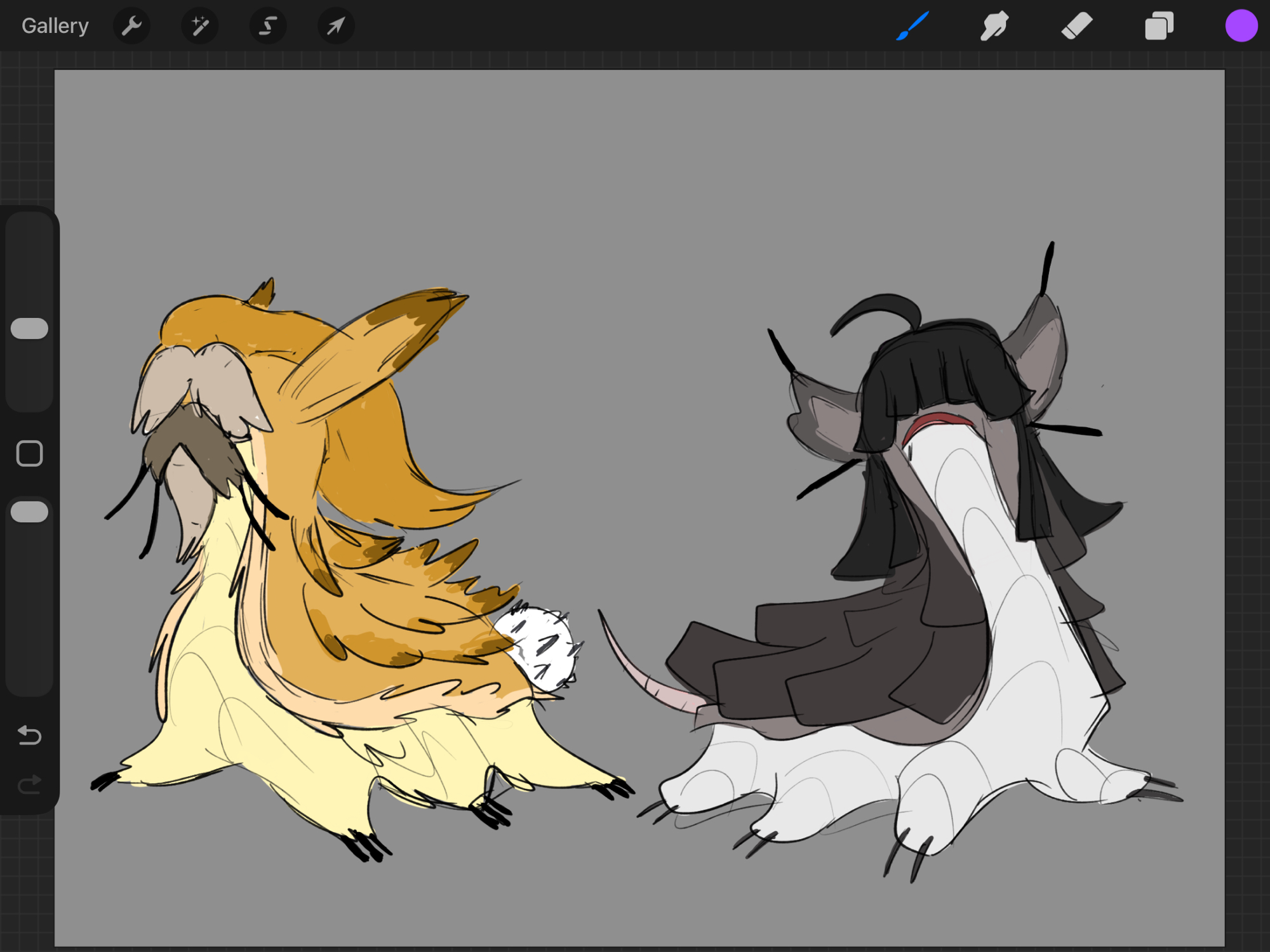
Task: Activate the Transform arrow tool
Action: coord(336,26)
